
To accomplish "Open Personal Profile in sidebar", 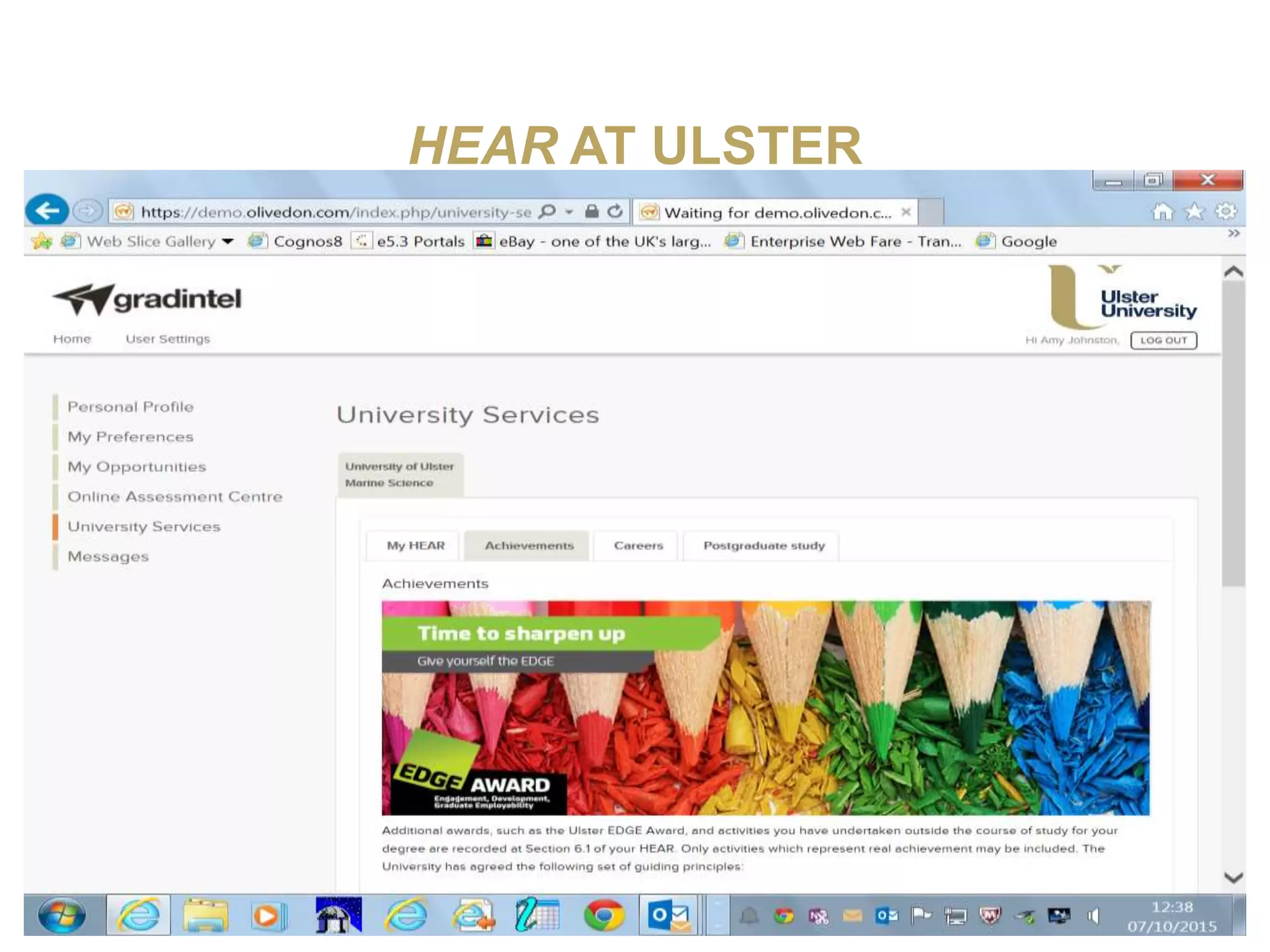I will click(130, 407).
